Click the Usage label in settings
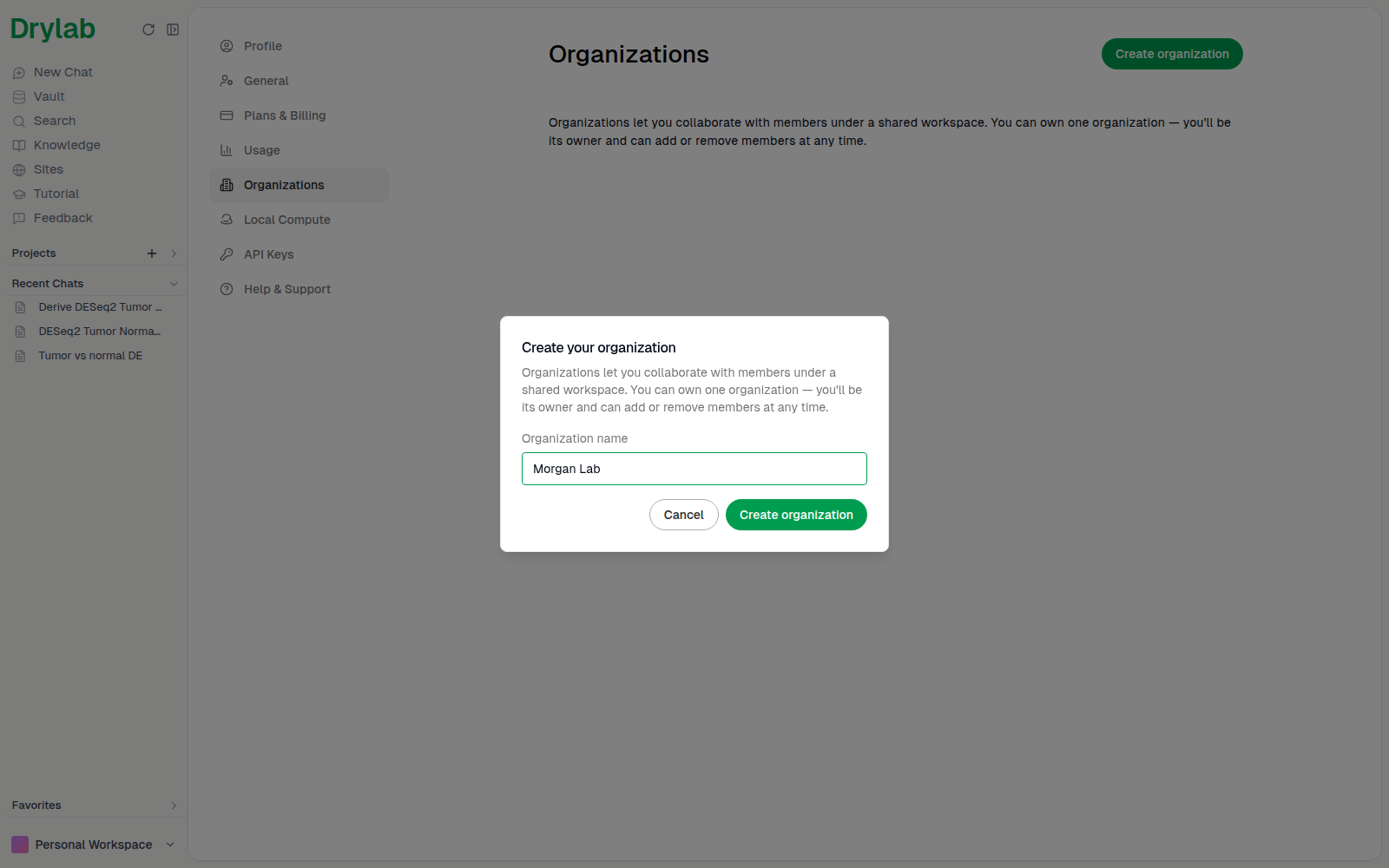 click(x=262, y=150)
